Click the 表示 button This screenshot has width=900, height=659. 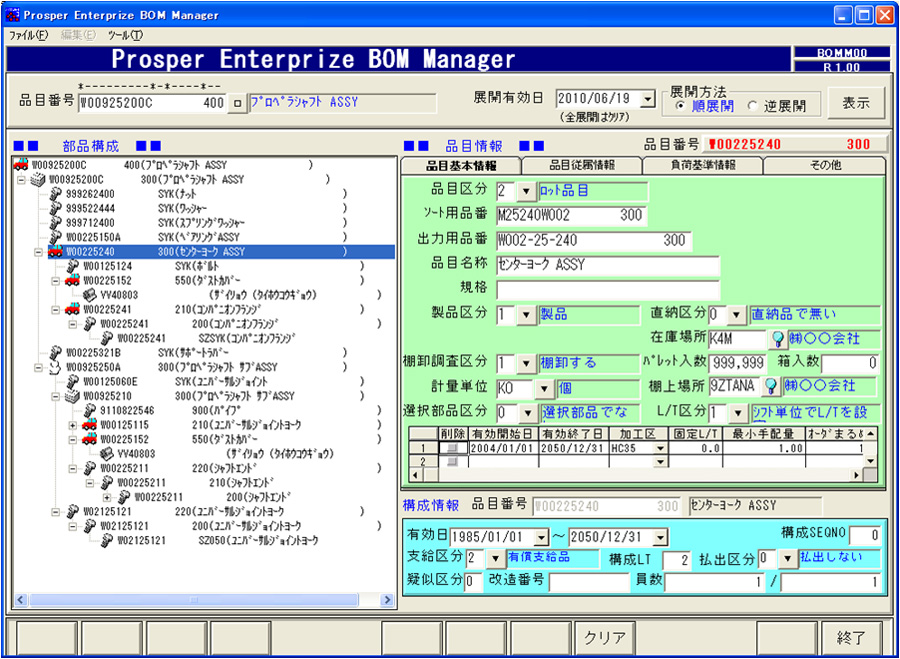click(856, 104)
